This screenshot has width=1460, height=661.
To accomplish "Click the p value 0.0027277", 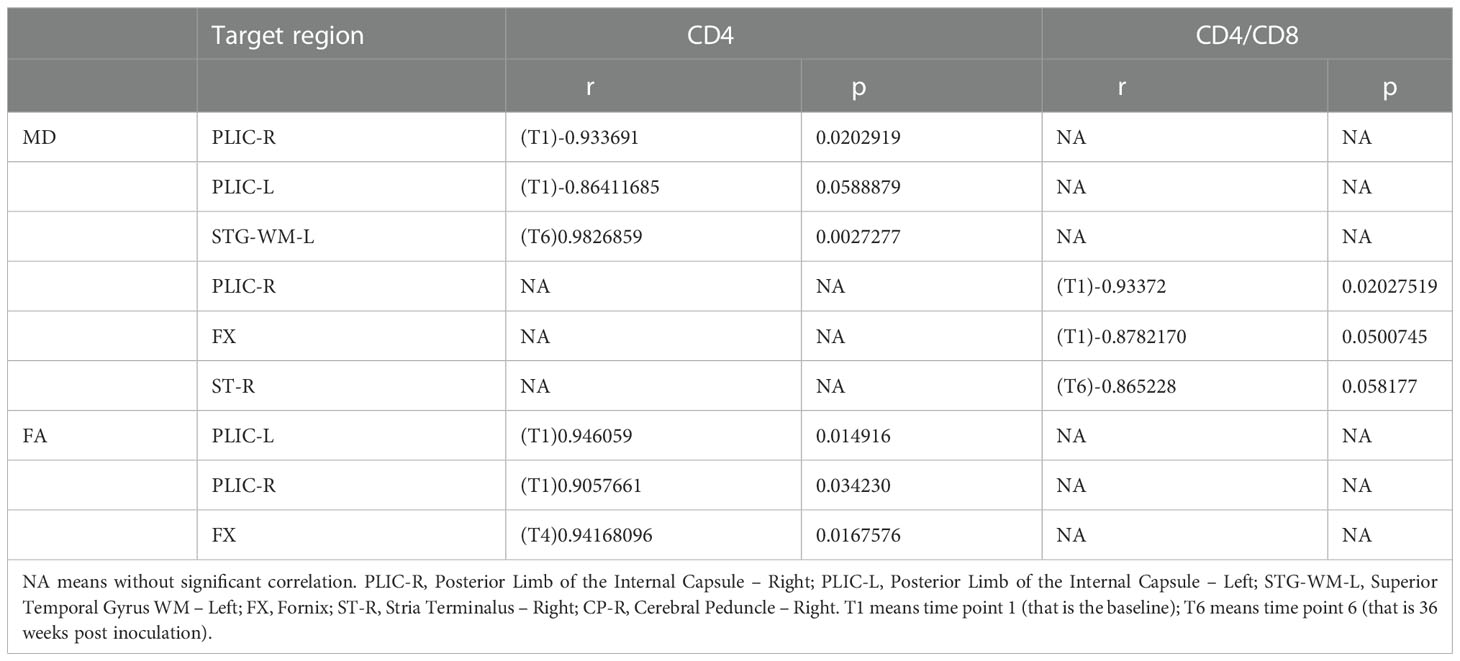I will (858, 237).
